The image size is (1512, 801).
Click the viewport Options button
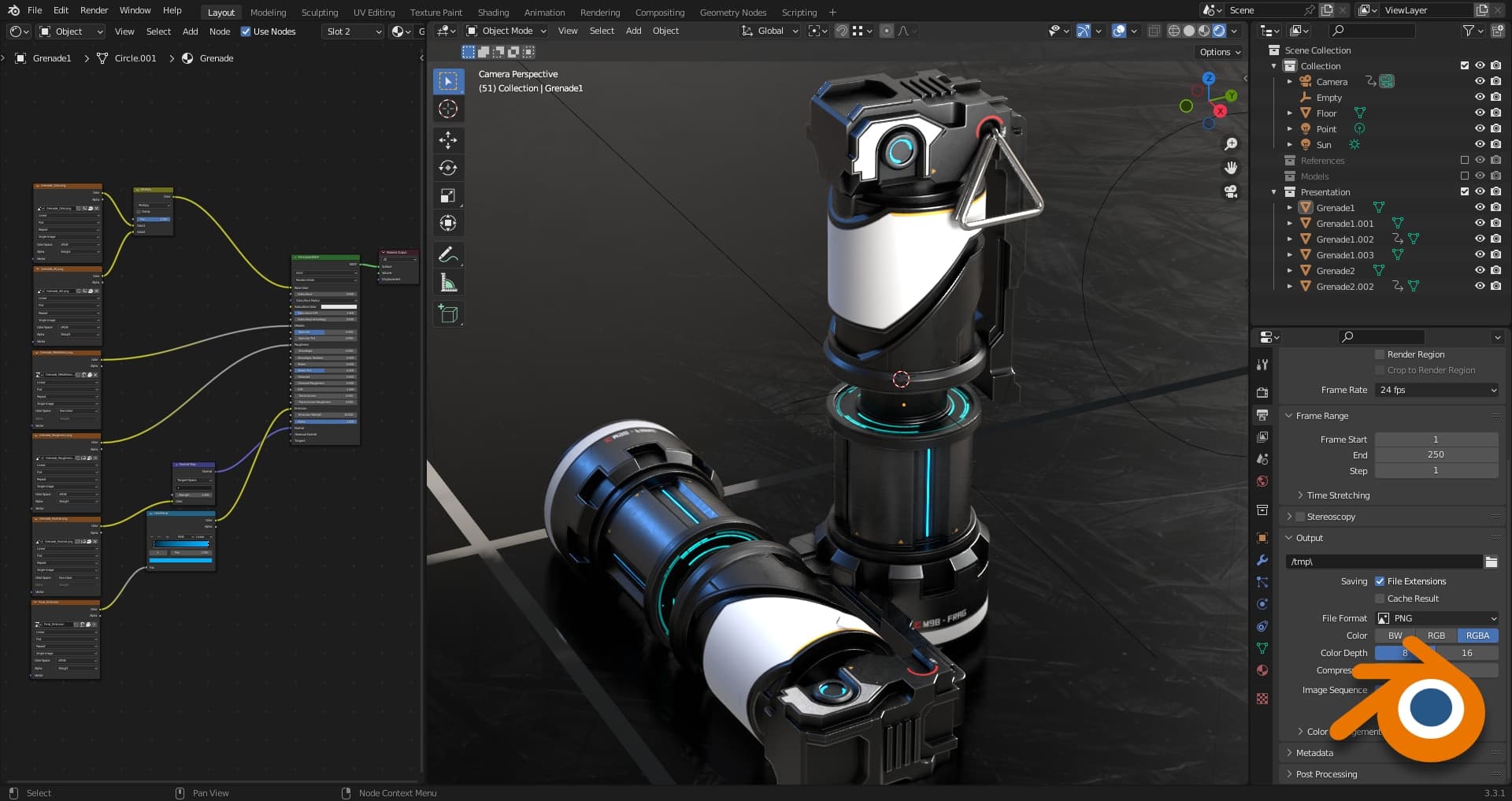click(x=1220, y=52)
